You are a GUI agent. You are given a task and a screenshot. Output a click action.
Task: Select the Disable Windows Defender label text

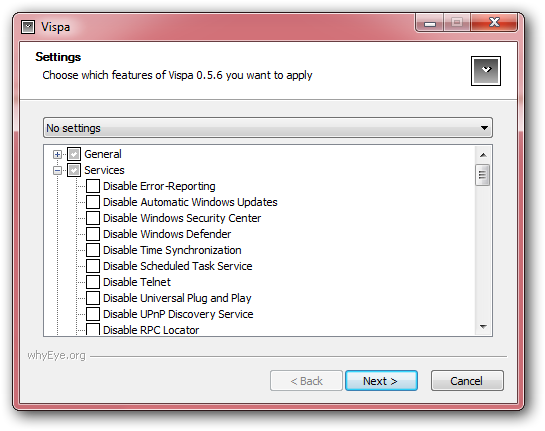(167, 234)
